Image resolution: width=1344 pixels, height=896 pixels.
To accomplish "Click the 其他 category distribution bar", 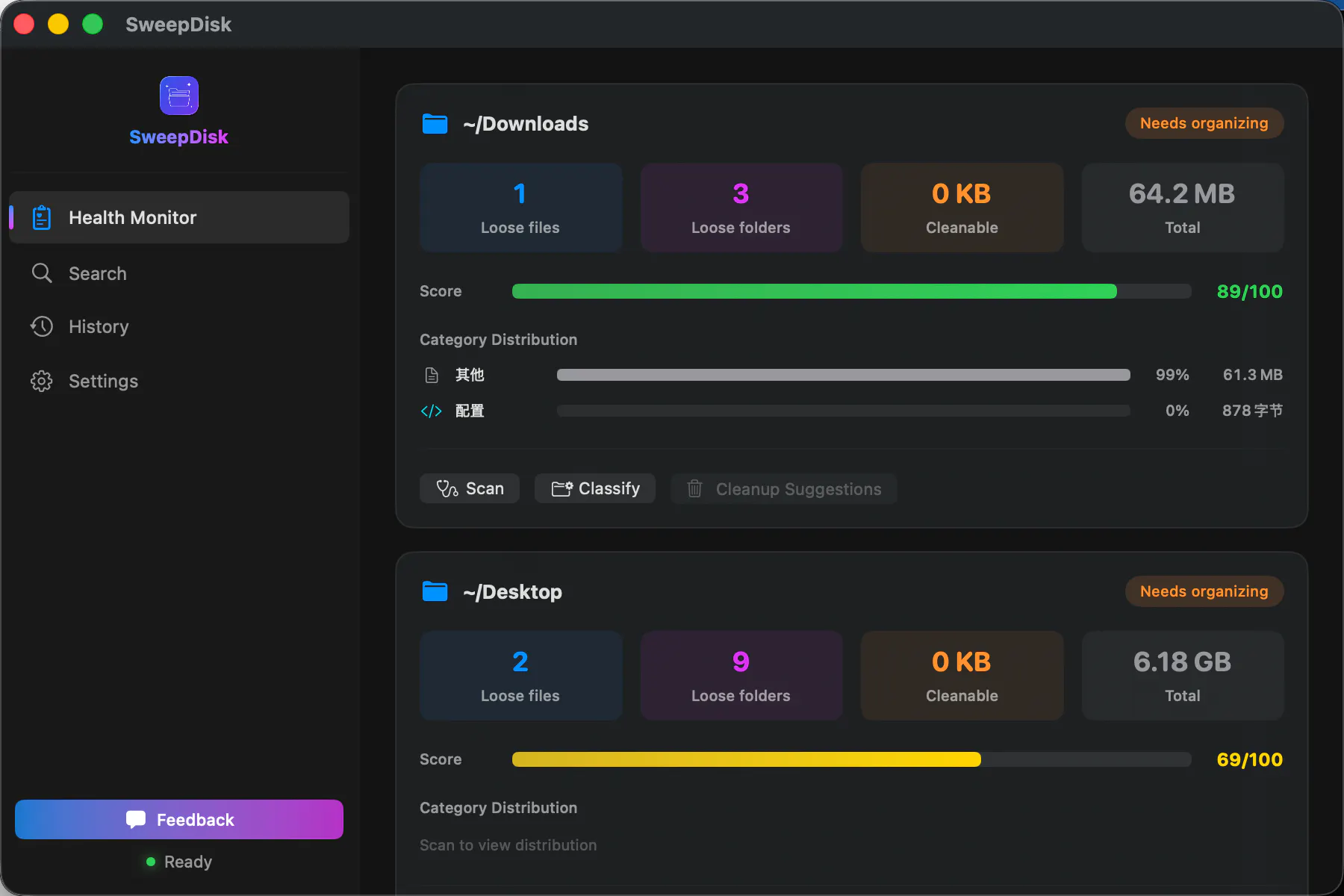I will [x=844, y=375].
